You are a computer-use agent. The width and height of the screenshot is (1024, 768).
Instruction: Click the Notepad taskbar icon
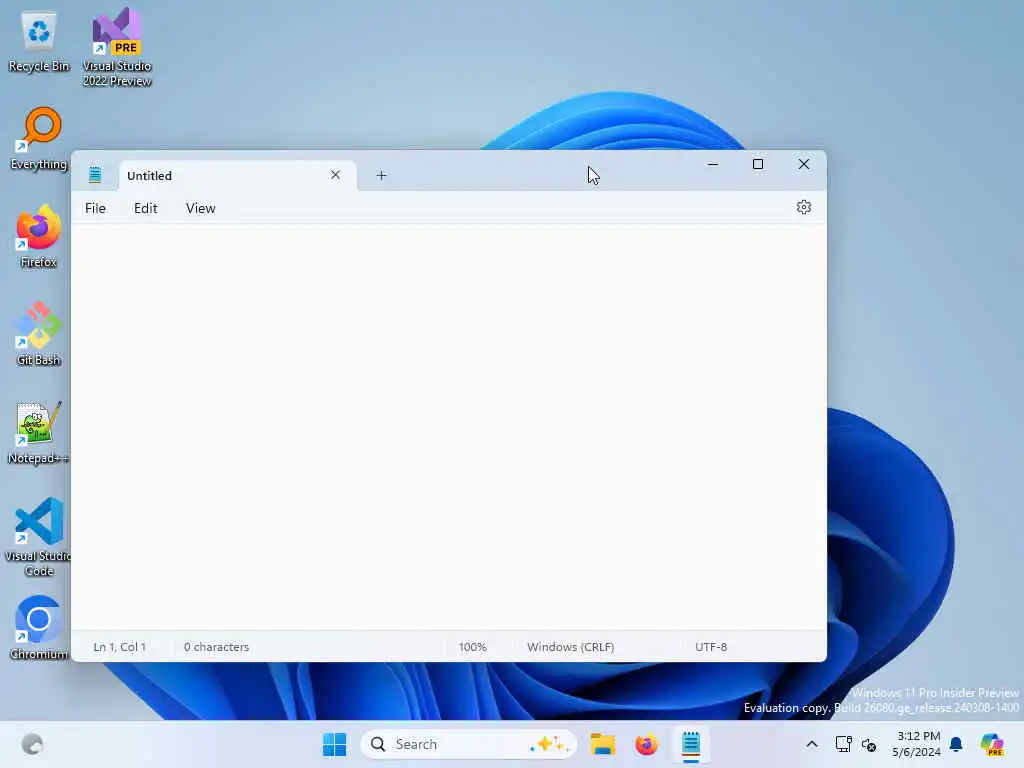[690, 744]
